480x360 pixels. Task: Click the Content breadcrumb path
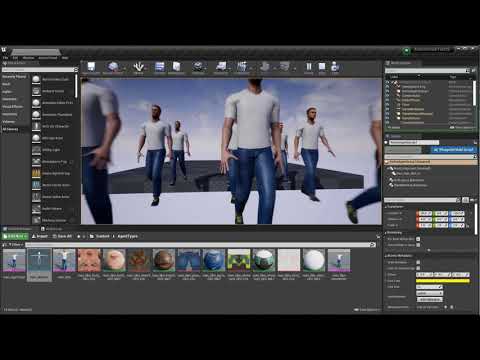[x=103, y=236]
